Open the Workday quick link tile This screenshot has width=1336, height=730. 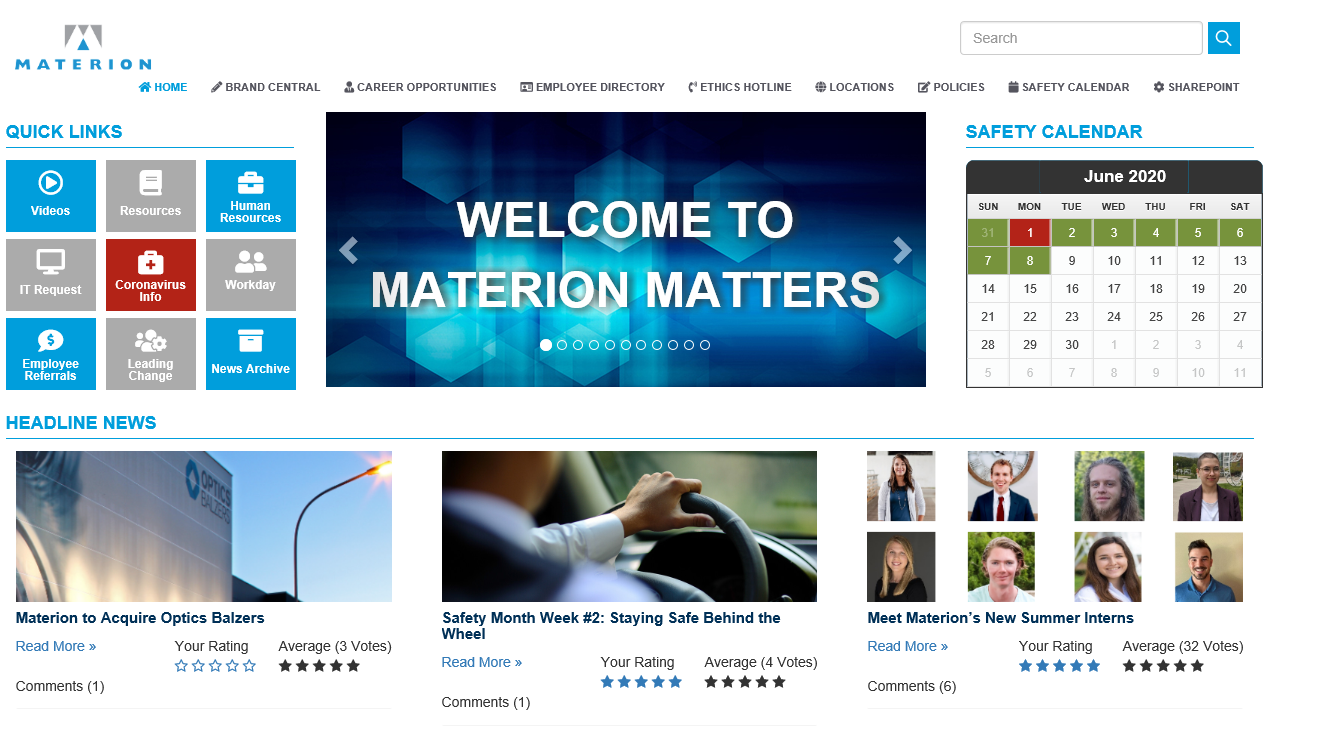point(251,275)
